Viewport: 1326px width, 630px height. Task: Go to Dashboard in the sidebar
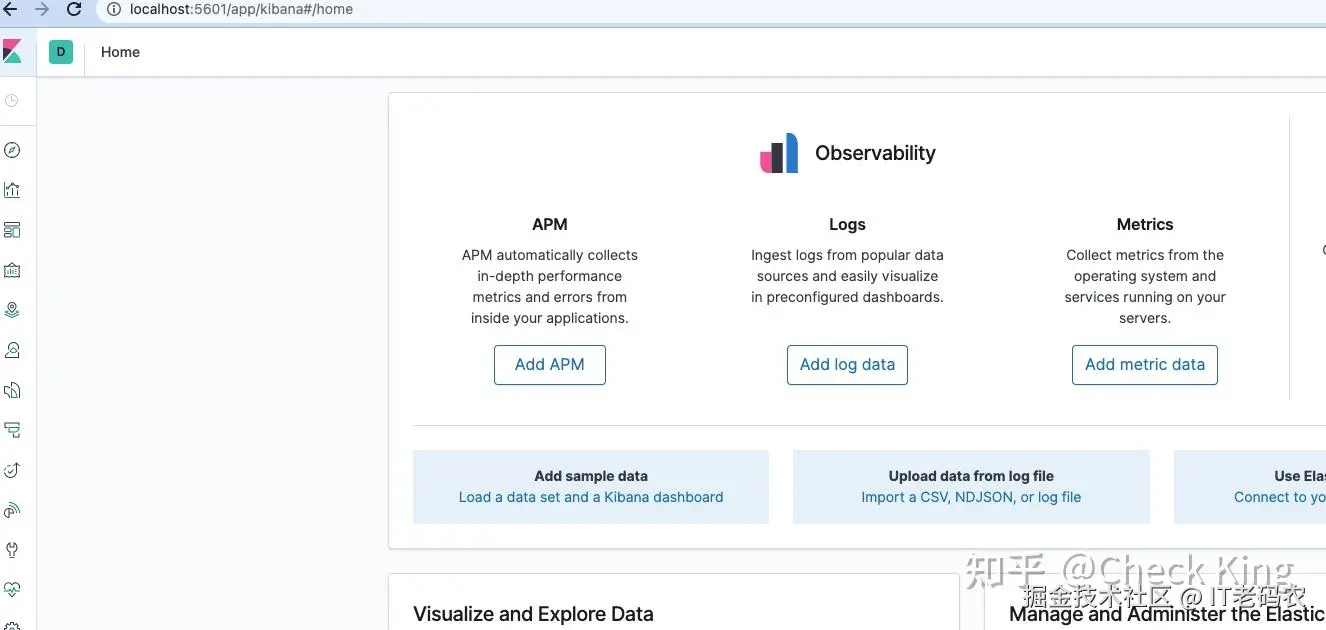[x=12, y=230]
